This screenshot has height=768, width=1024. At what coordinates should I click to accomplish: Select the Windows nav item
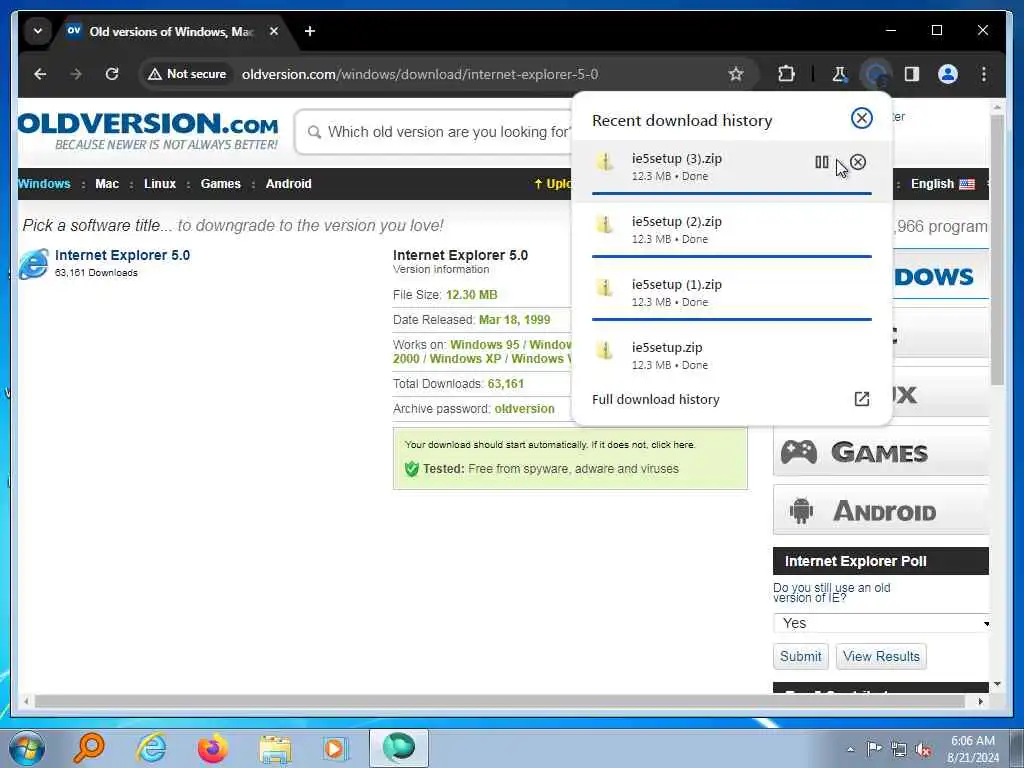click(x=44, y=184)
